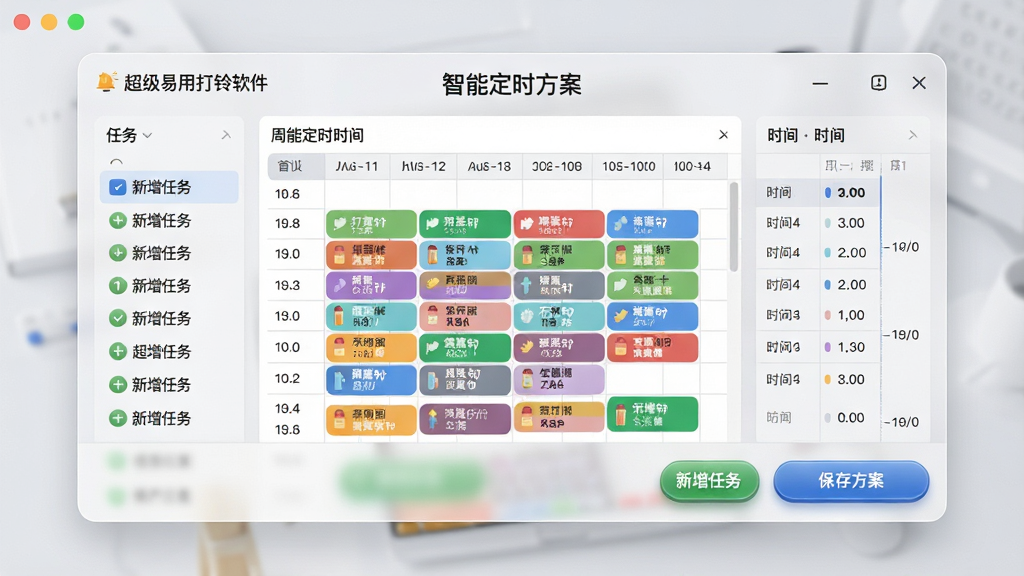
Task: Click the blue 保存方案 button
Action: point(851,481)
